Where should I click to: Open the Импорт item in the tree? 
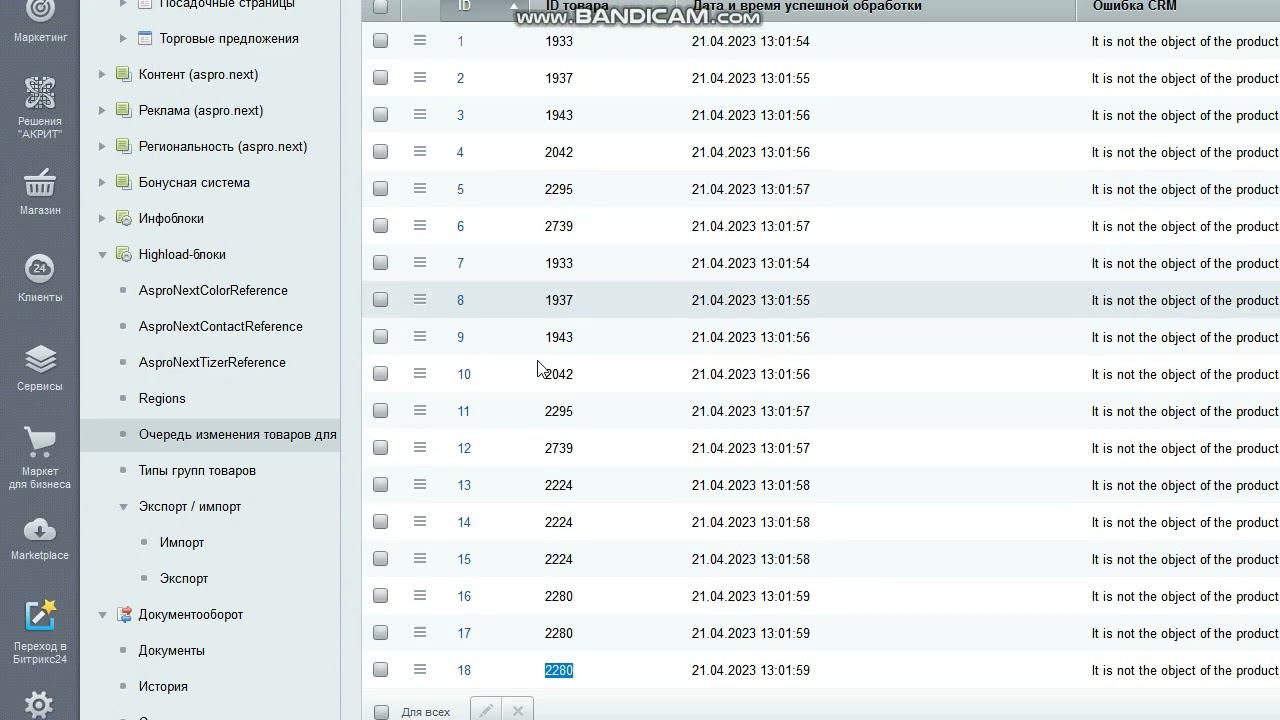pos(182,542)
